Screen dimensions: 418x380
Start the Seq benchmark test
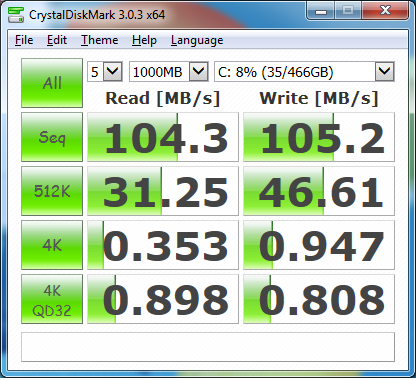52,137
